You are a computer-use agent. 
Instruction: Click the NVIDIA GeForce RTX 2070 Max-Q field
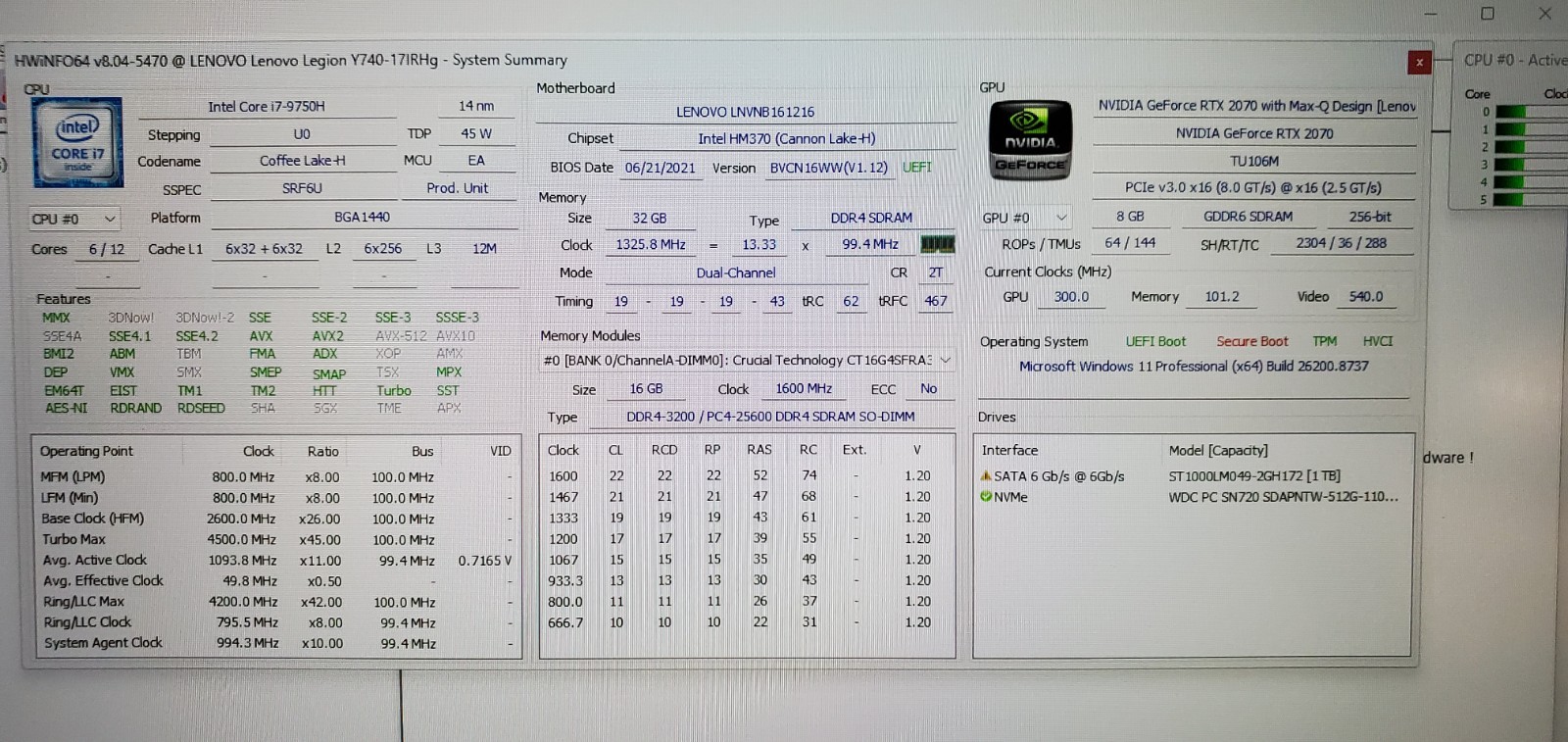[1255, 106]
